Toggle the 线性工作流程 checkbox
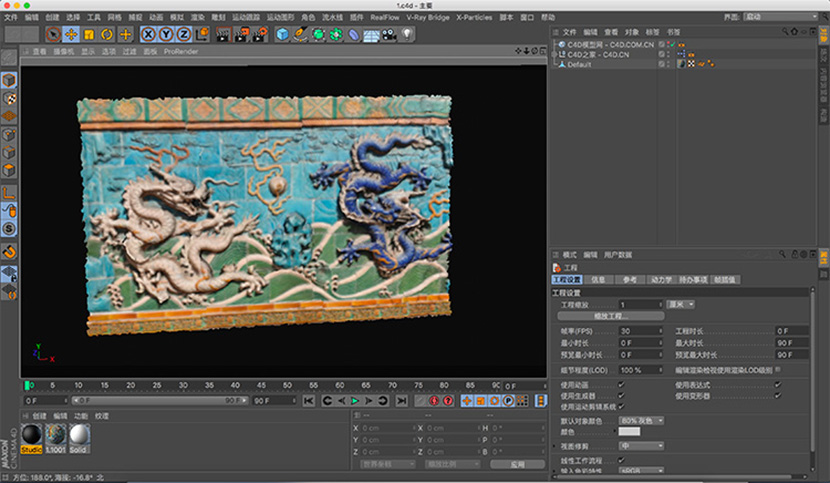The image size is (830, 483). coord(621,461)
